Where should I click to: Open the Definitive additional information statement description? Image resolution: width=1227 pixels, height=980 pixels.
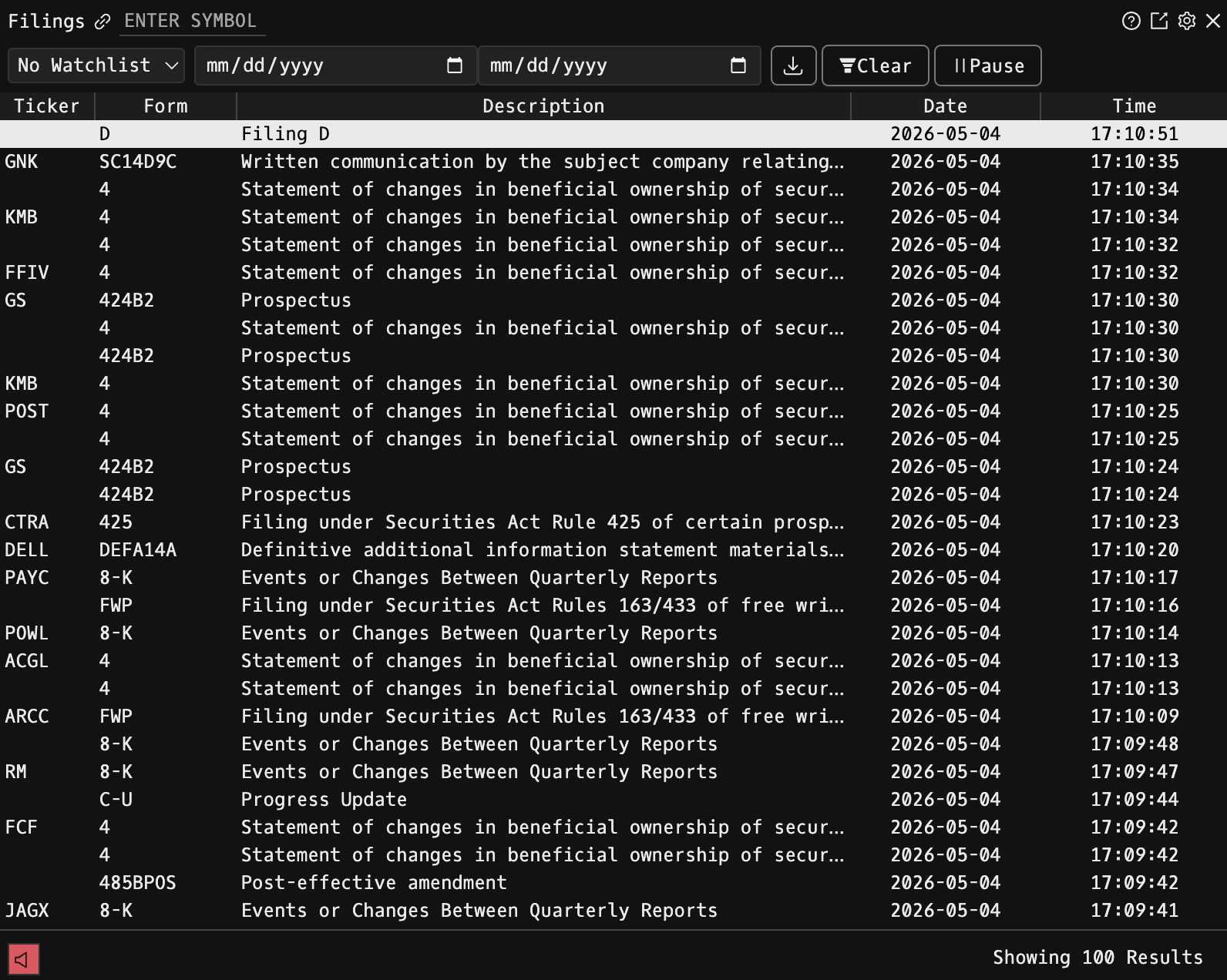click(x=543, y=550)
